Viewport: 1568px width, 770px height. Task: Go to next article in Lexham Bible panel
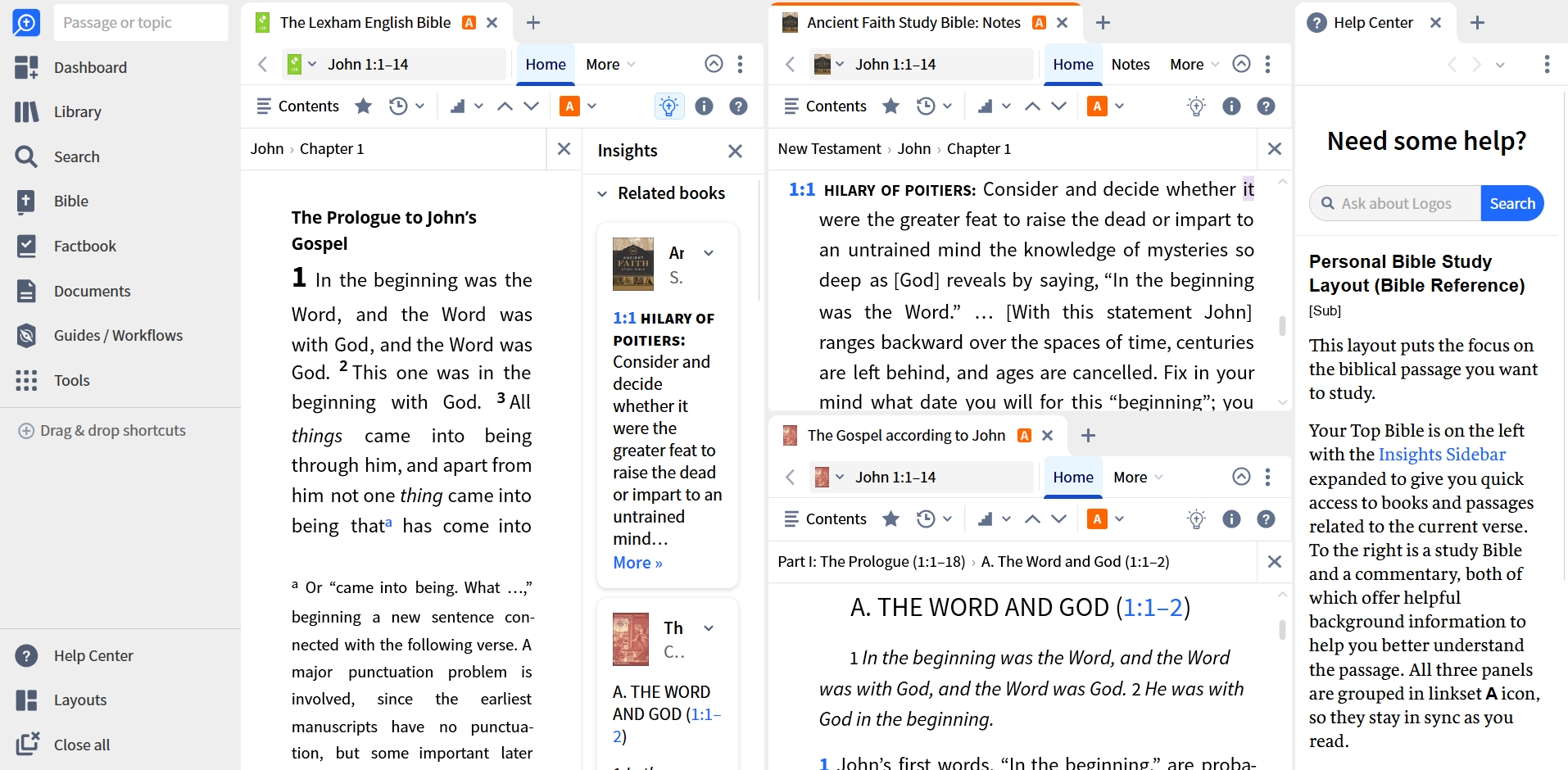531,106
